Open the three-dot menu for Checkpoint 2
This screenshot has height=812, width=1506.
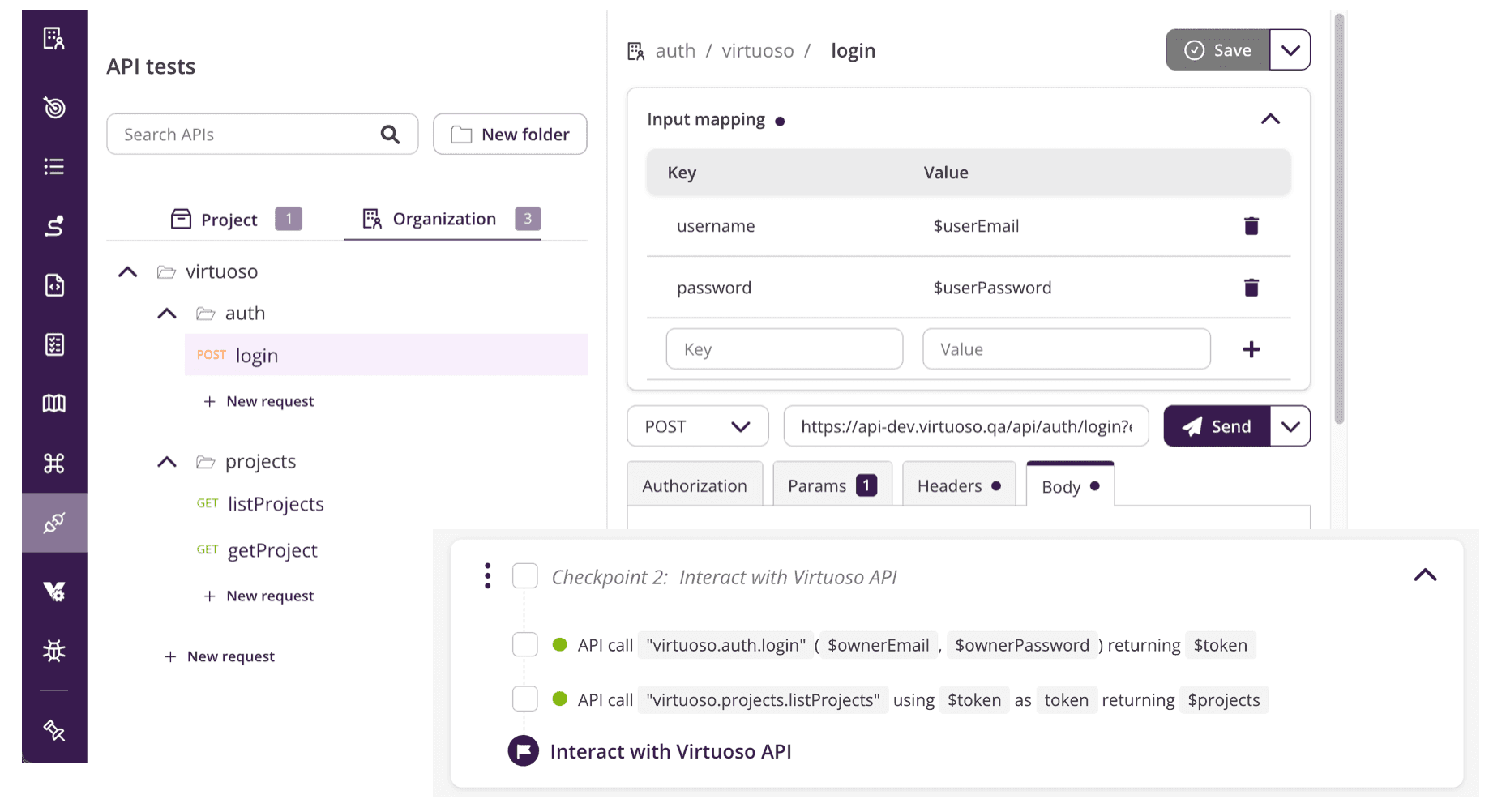487,575
